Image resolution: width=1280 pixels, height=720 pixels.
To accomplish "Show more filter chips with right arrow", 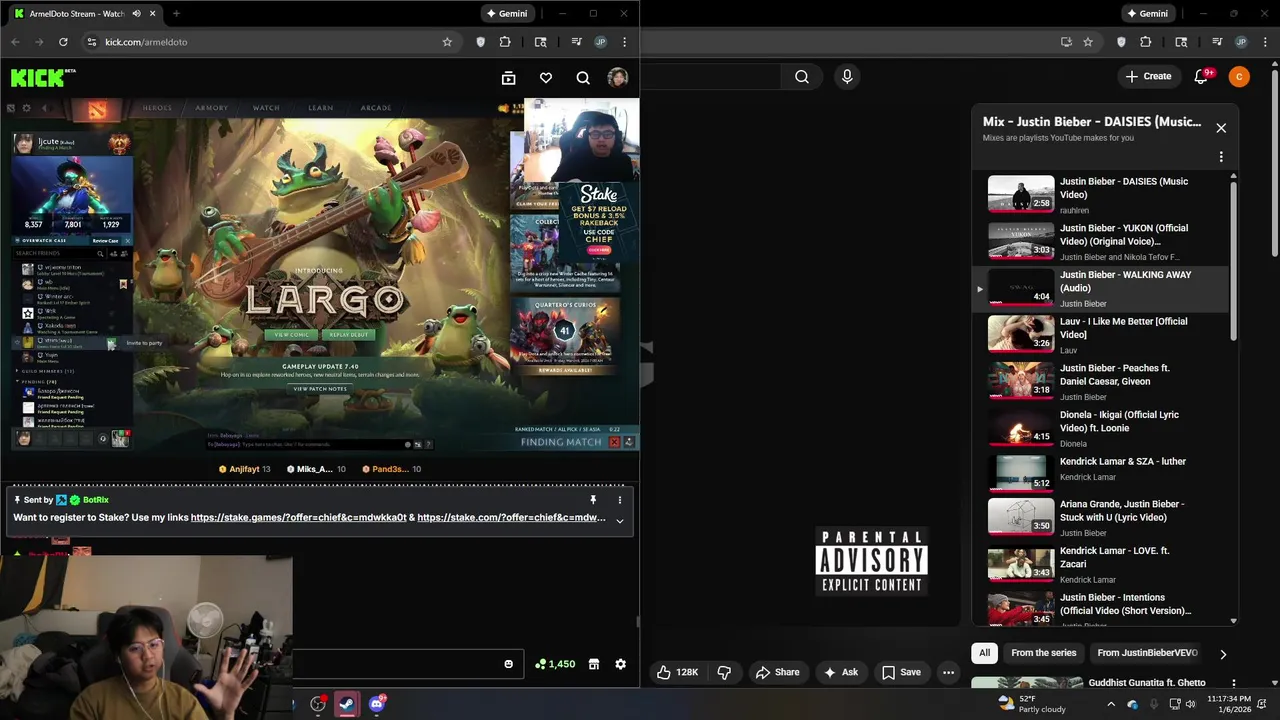I will click(1222, 654).
